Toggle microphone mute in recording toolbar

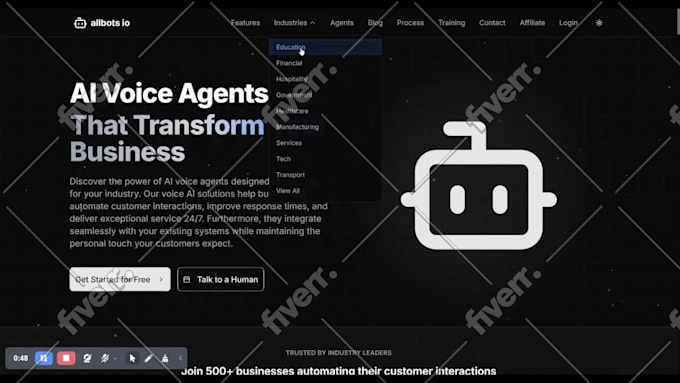(x=105, y=358)
